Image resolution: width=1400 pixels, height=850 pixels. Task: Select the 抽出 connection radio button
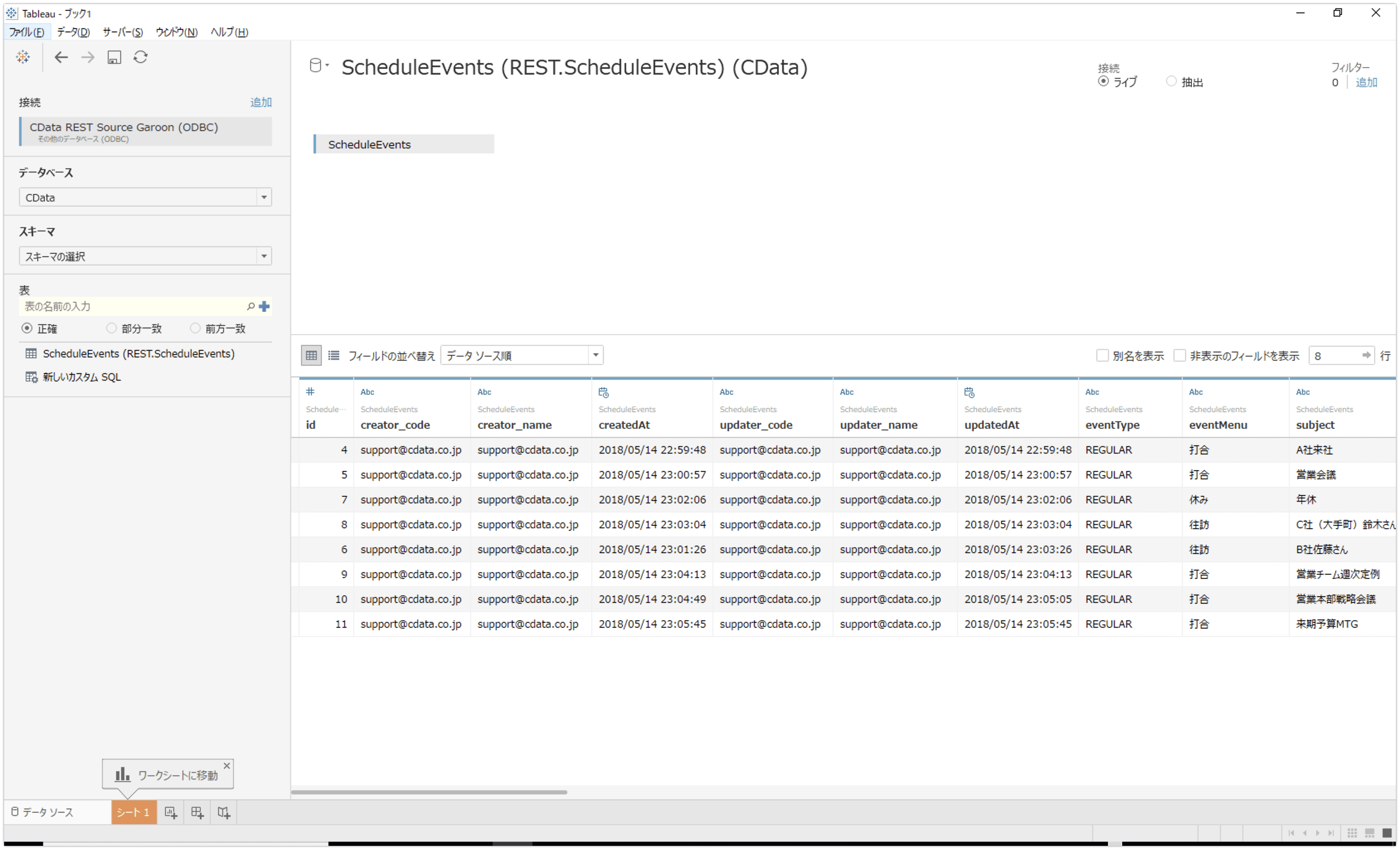(1171, 81)
